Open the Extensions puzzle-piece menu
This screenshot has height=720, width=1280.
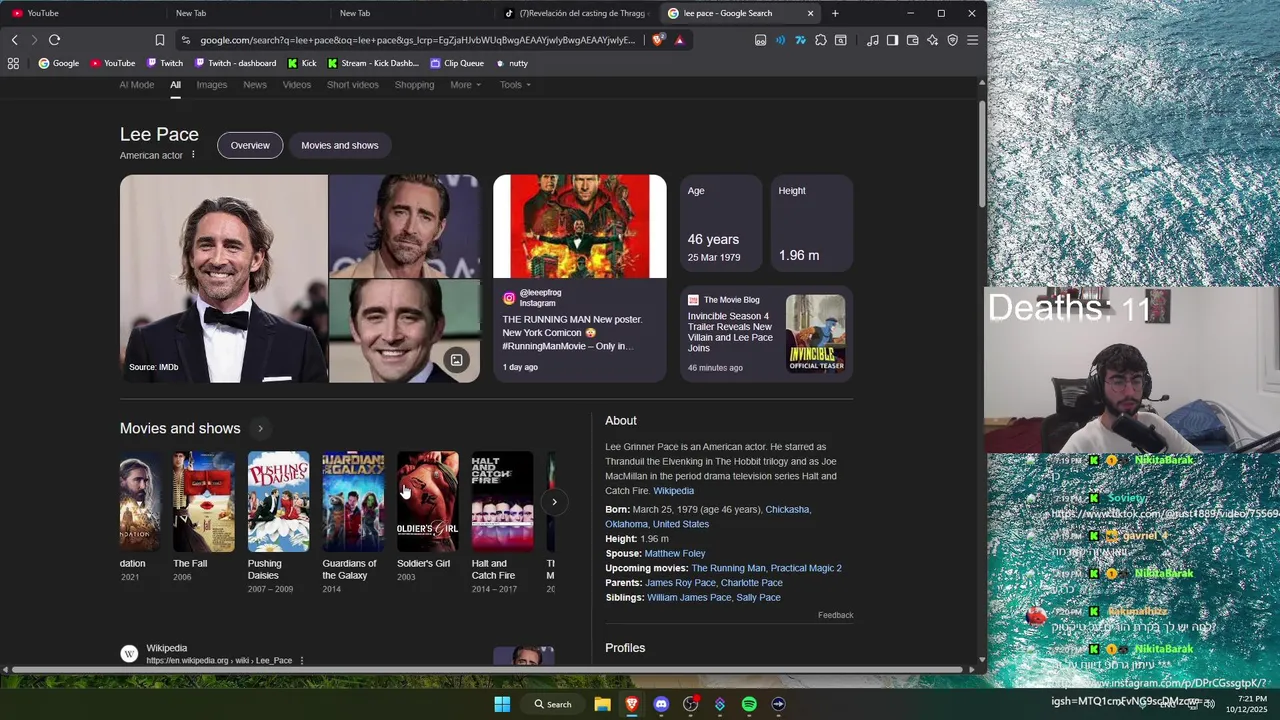(820, 40)
